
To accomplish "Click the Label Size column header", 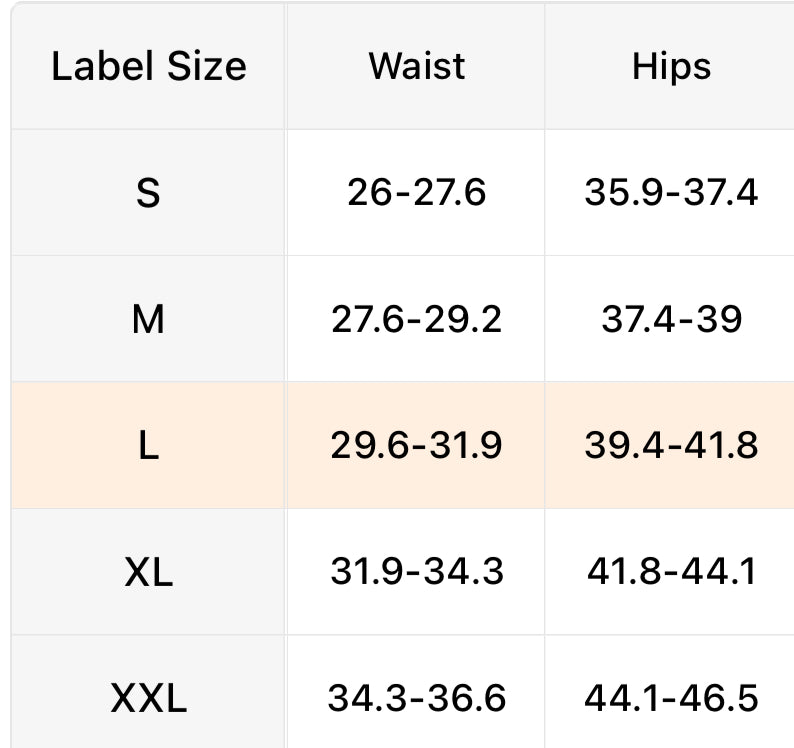I will tap(148, 67).
